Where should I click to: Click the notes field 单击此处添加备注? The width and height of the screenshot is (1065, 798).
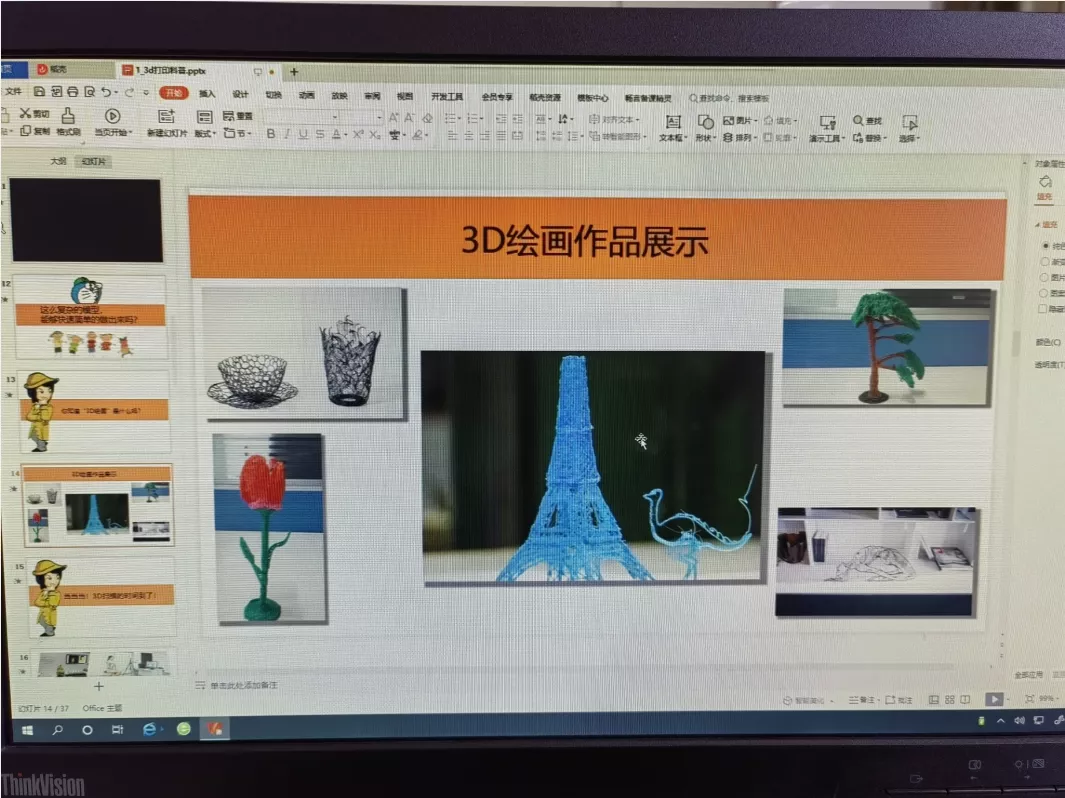tap(244, 685)
